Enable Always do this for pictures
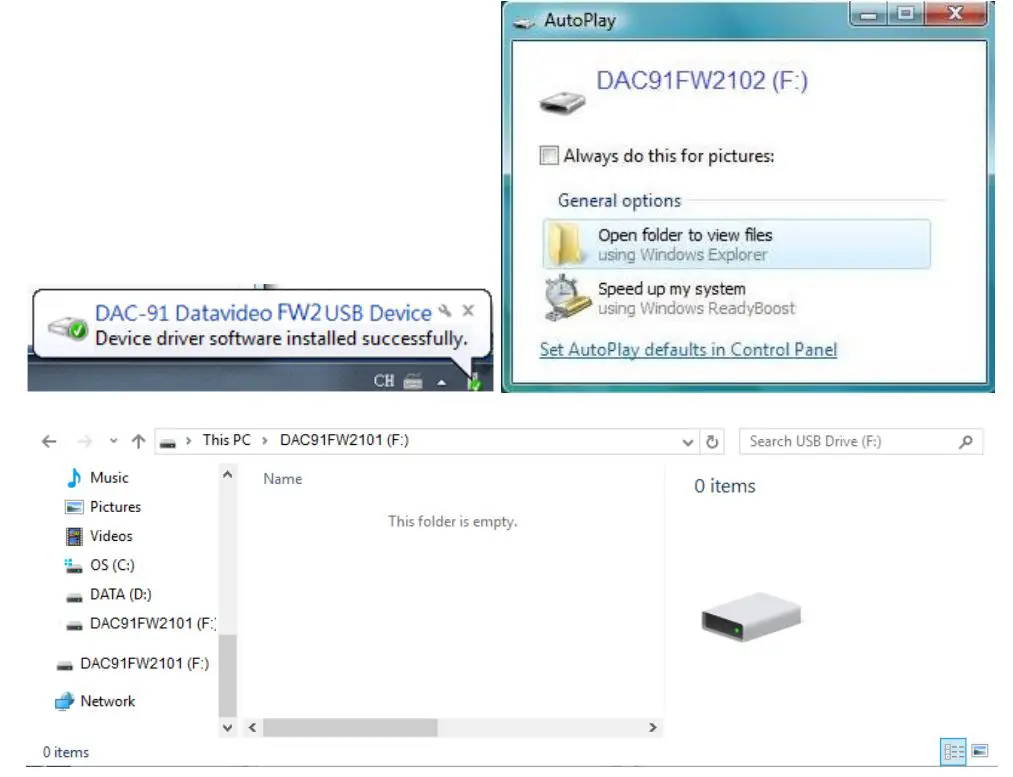The height and width of the screenshot is (777, 1013). [x=548, y=156]
